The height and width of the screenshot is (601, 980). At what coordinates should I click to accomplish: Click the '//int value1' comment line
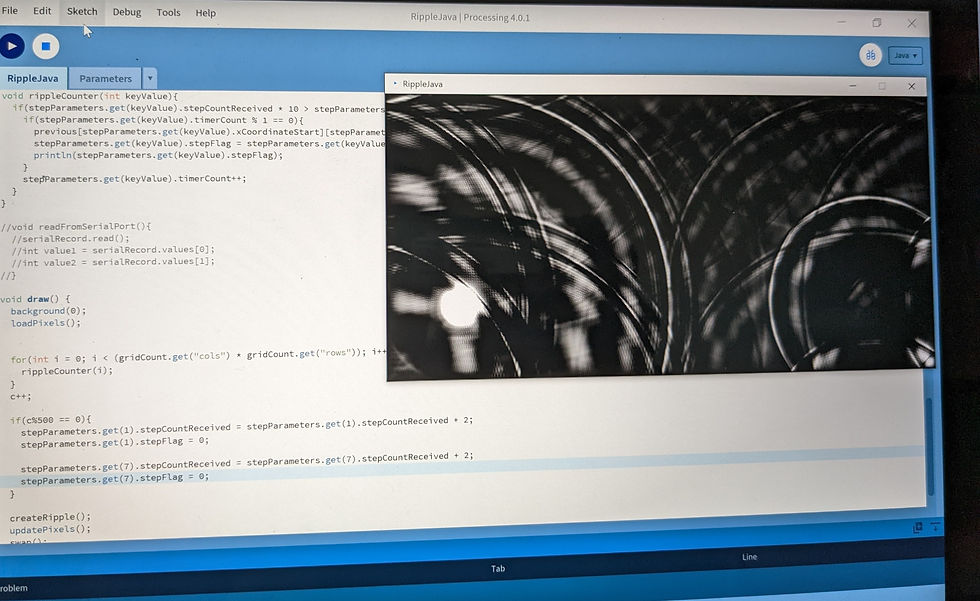pyautogui.click(x=113, y=250)
